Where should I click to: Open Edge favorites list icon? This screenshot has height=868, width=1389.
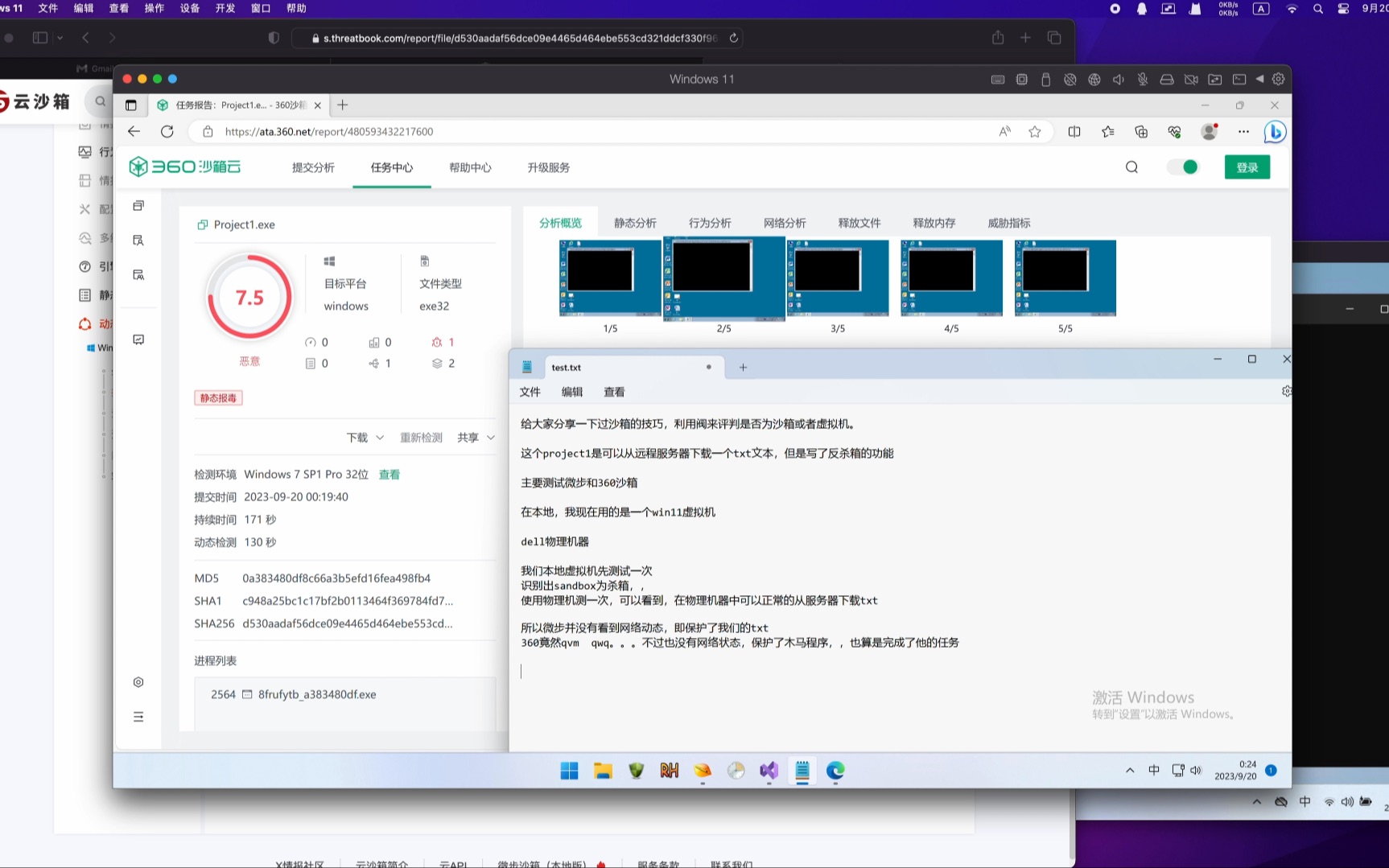pos(1108,131)
